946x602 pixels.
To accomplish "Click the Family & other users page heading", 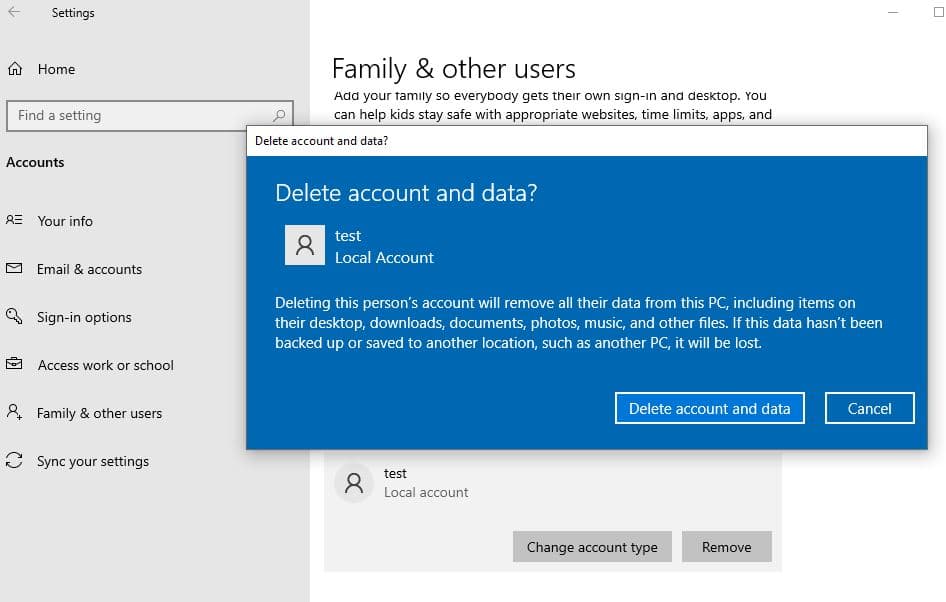I will coord(453,69).
